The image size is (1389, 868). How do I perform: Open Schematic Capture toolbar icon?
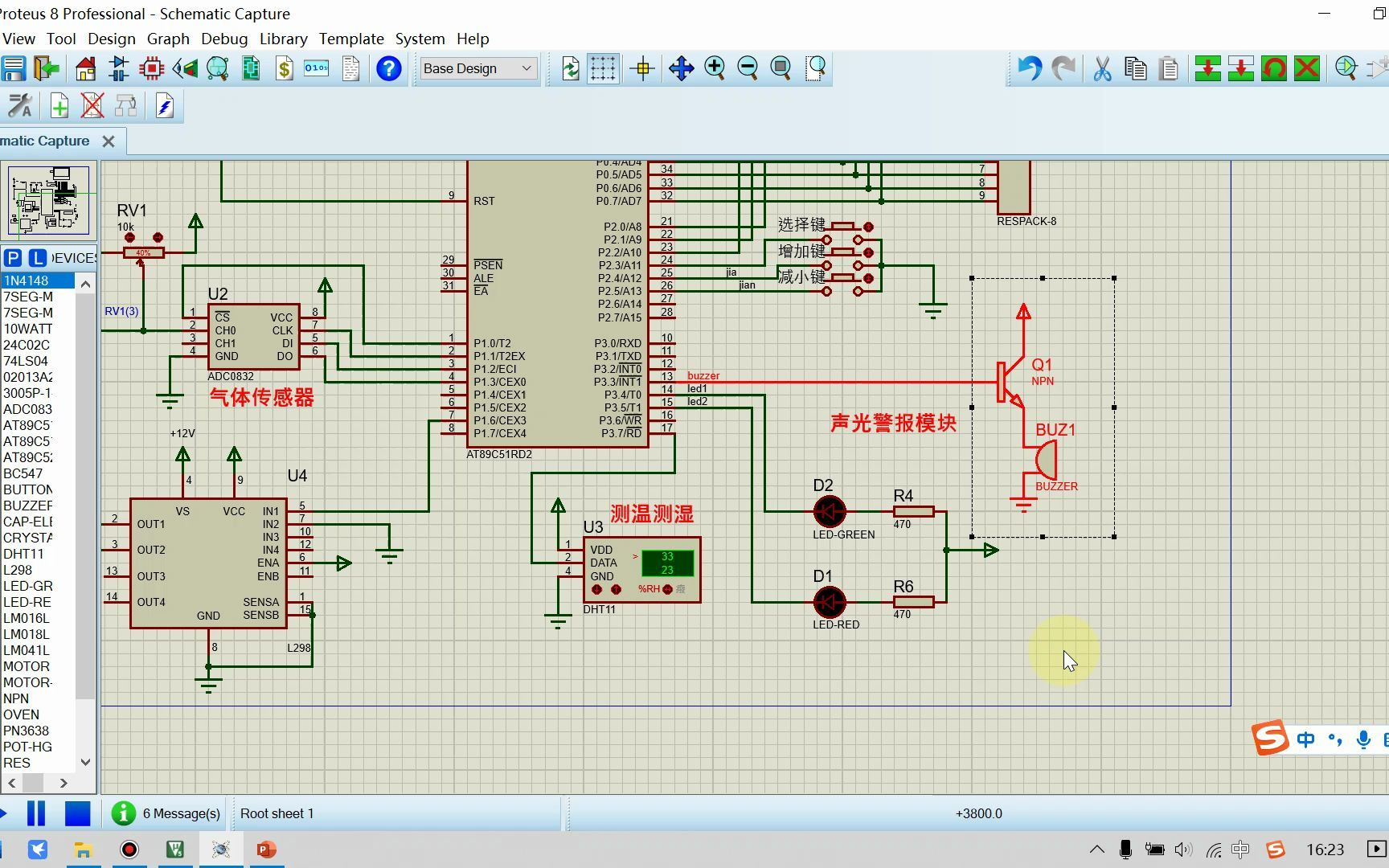click(118, 68)
